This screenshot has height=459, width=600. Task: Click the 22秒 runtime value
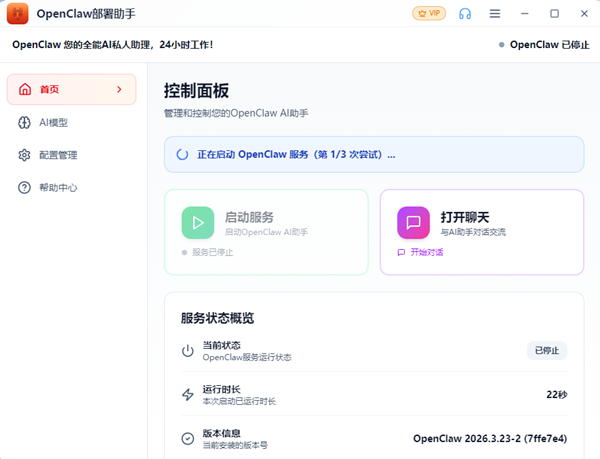pyautogui.click(x=557, y=395)
